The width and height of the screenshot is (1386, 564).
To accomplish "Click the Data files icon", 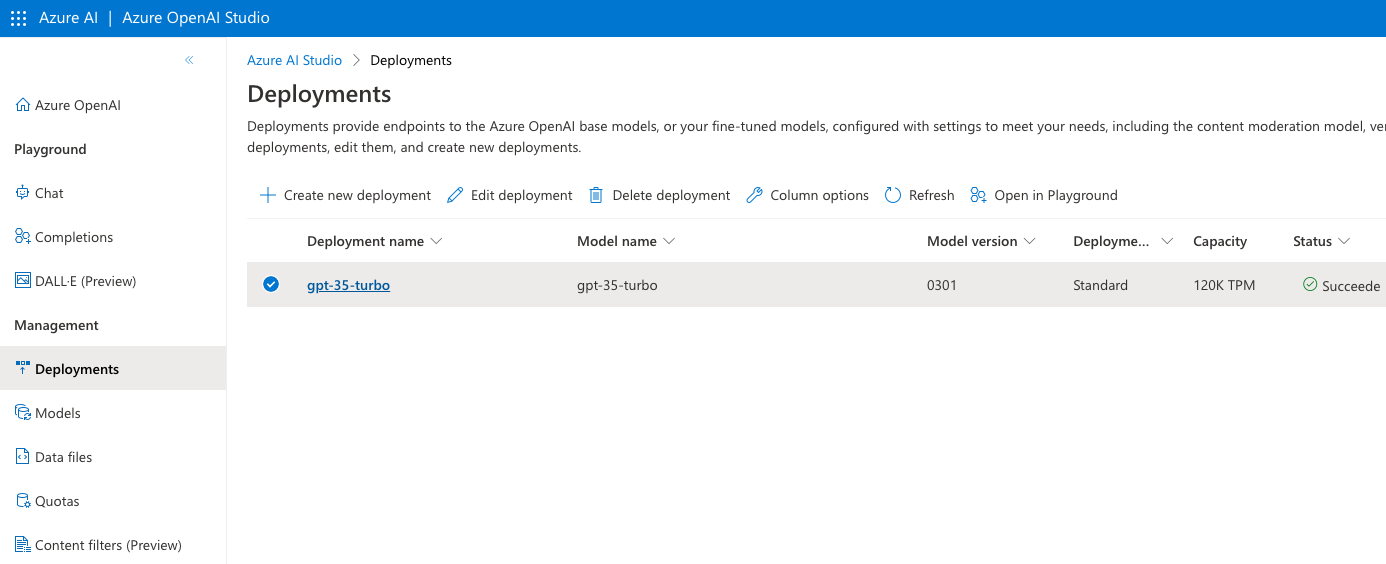I will [23, 457].
